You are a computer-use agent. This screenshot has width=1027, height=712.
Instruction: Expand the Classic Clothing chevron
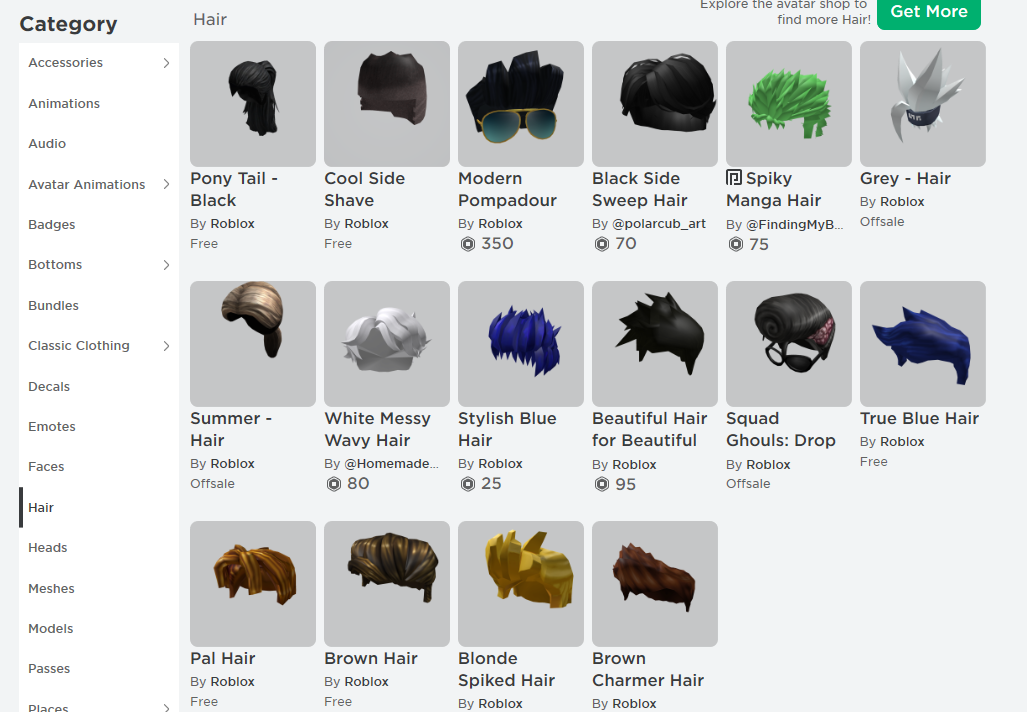[x=166, y=346]
